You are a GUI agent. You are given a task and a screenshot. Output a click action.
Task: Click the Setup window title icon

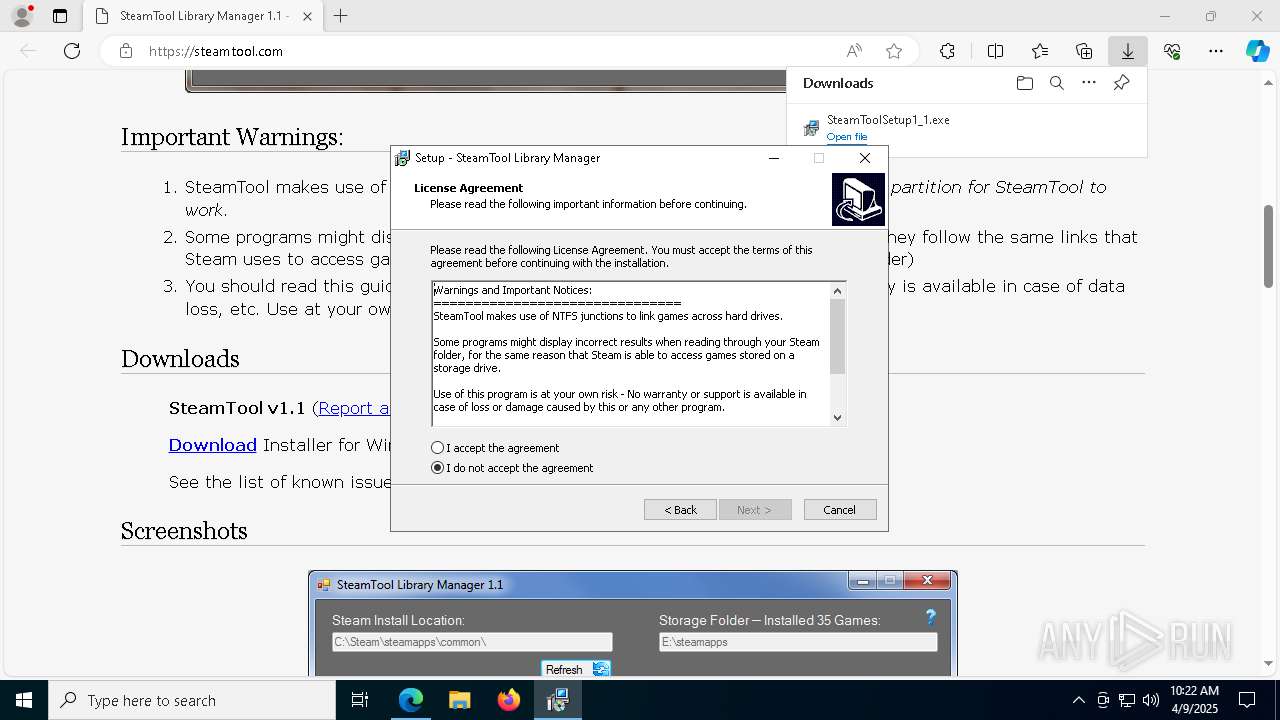coord(403,158)
